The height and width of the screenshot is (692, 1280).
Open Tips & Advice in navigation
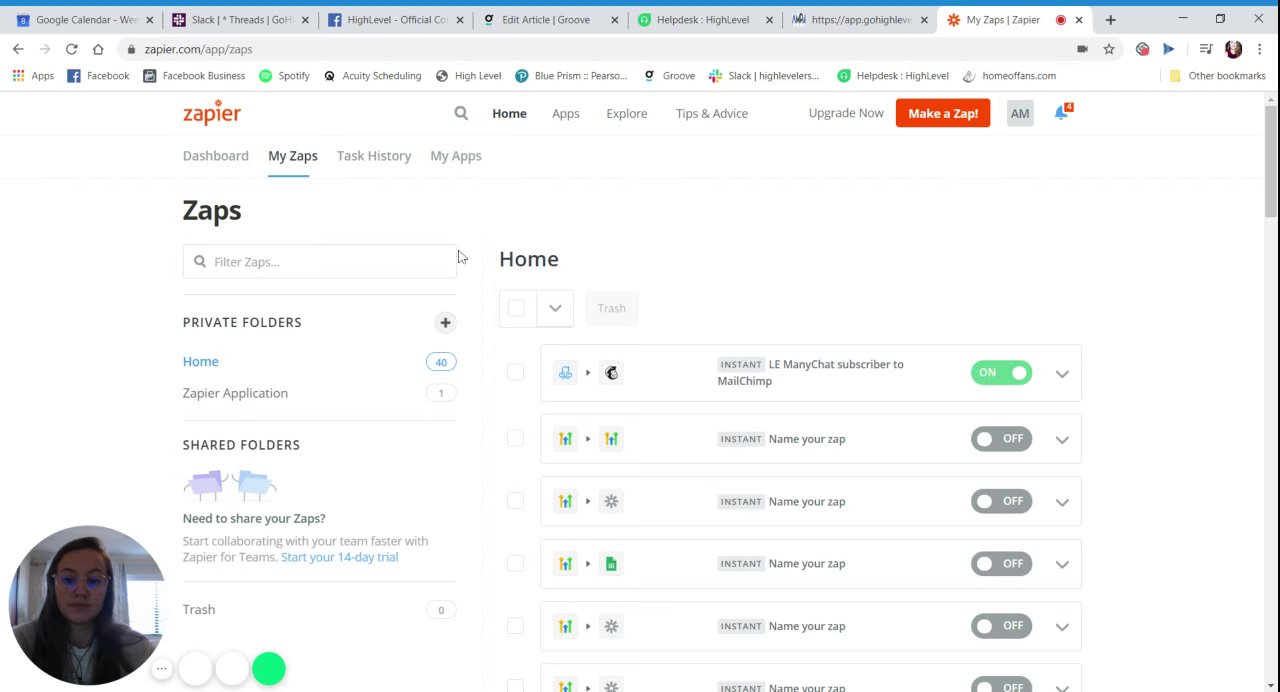pos(712,113)
